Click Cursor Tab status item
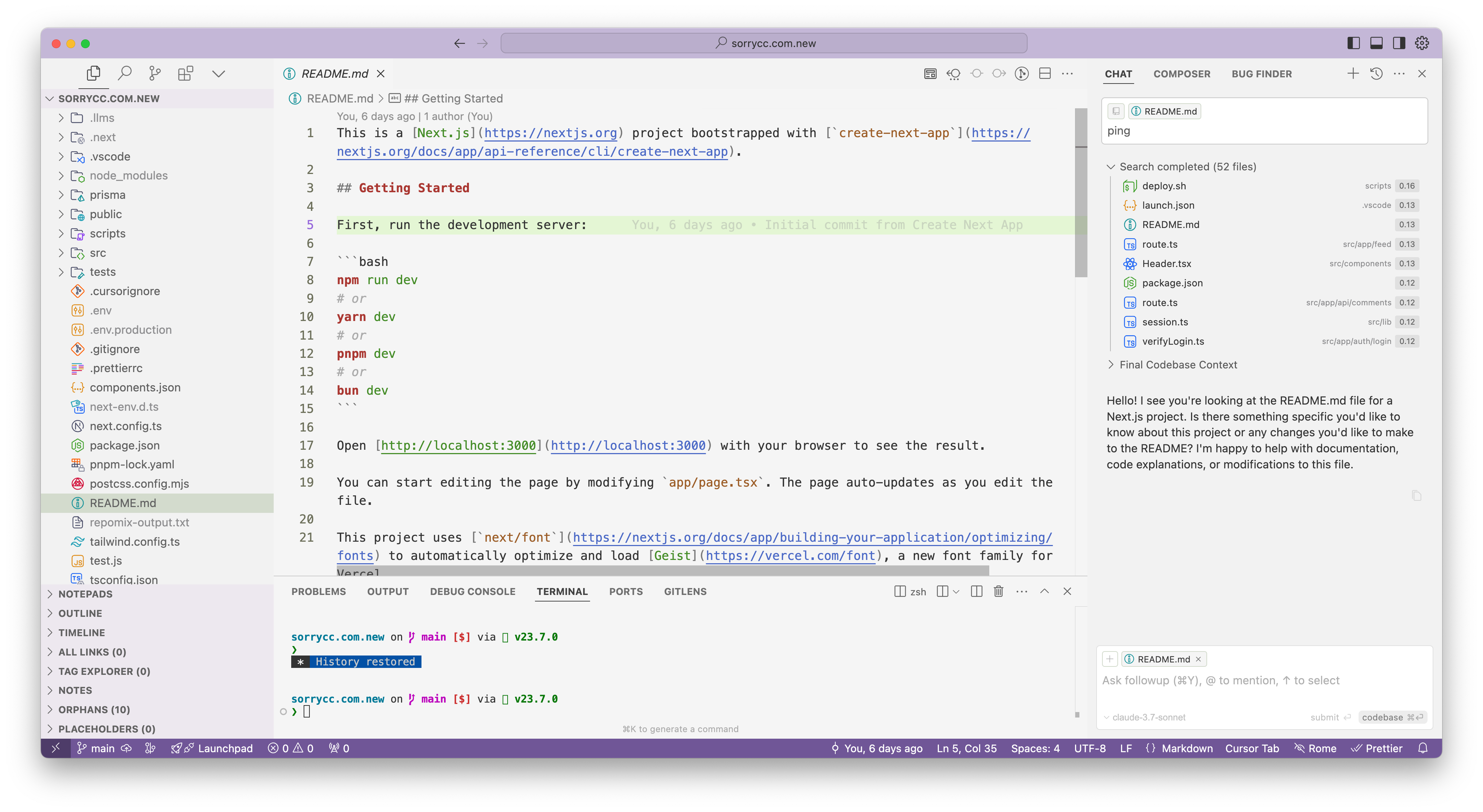This screenshot has height=812, width=1483. click(x=1252, y=748)
